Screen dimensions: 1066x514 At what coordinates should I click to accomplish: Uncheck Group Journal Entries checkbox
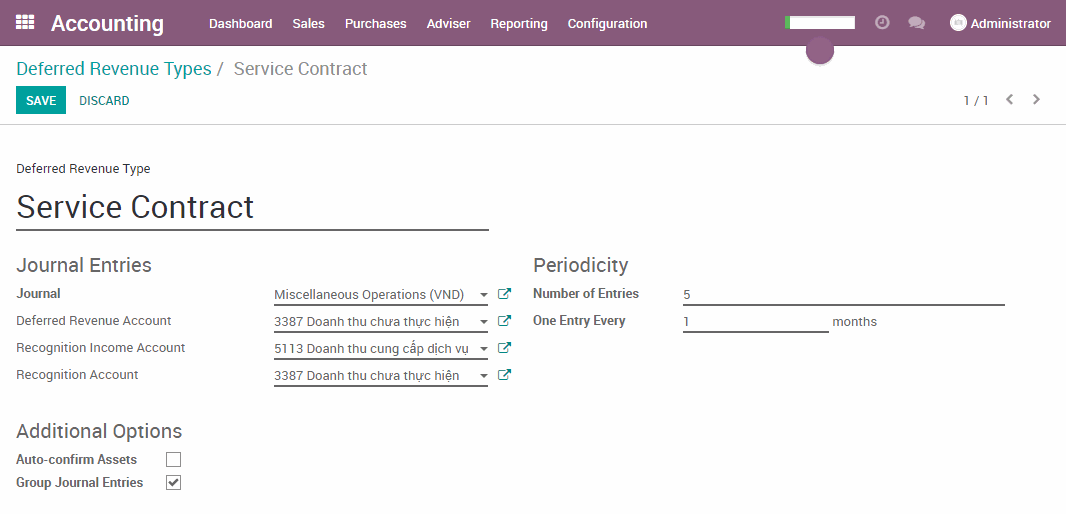coord(174,483)
